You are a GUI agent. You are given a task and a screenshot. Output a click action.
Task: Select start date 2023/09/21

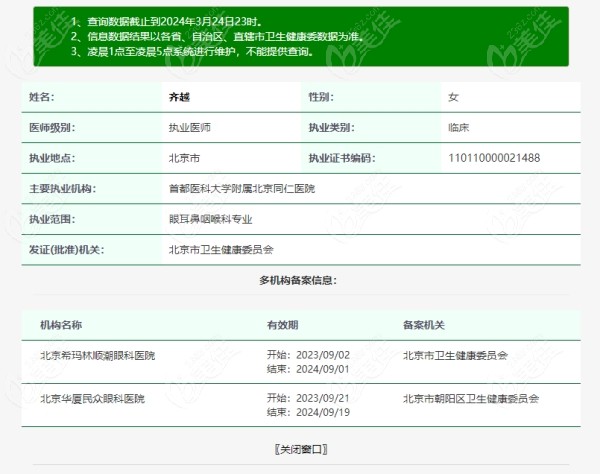click(323, 398)
